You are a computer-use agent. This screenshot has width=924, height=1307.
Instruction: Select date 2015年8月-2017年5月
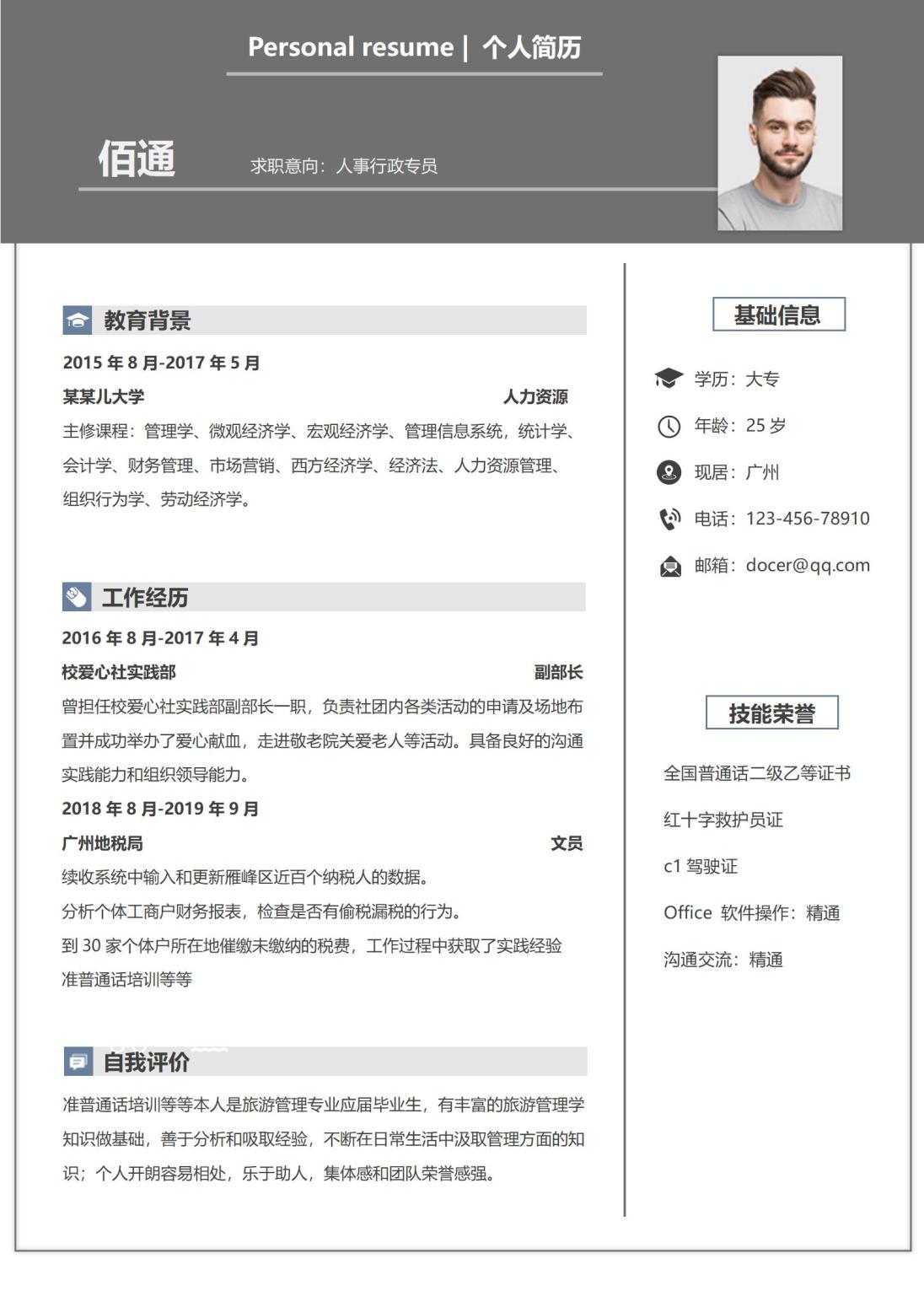(x=161, y=363)
